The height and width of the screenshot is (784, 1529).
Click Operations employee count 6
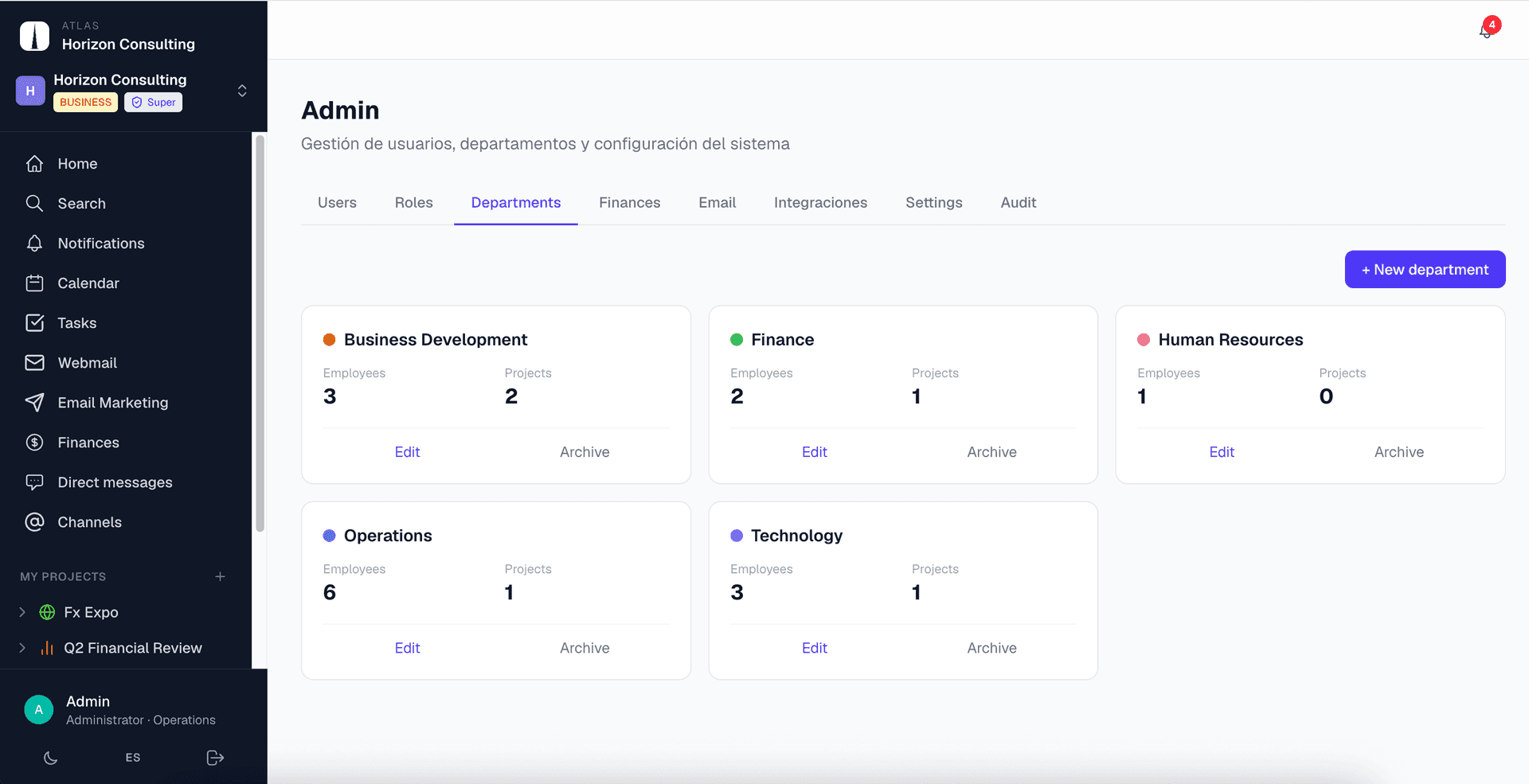pyautogui.click(x=330, y=592)
